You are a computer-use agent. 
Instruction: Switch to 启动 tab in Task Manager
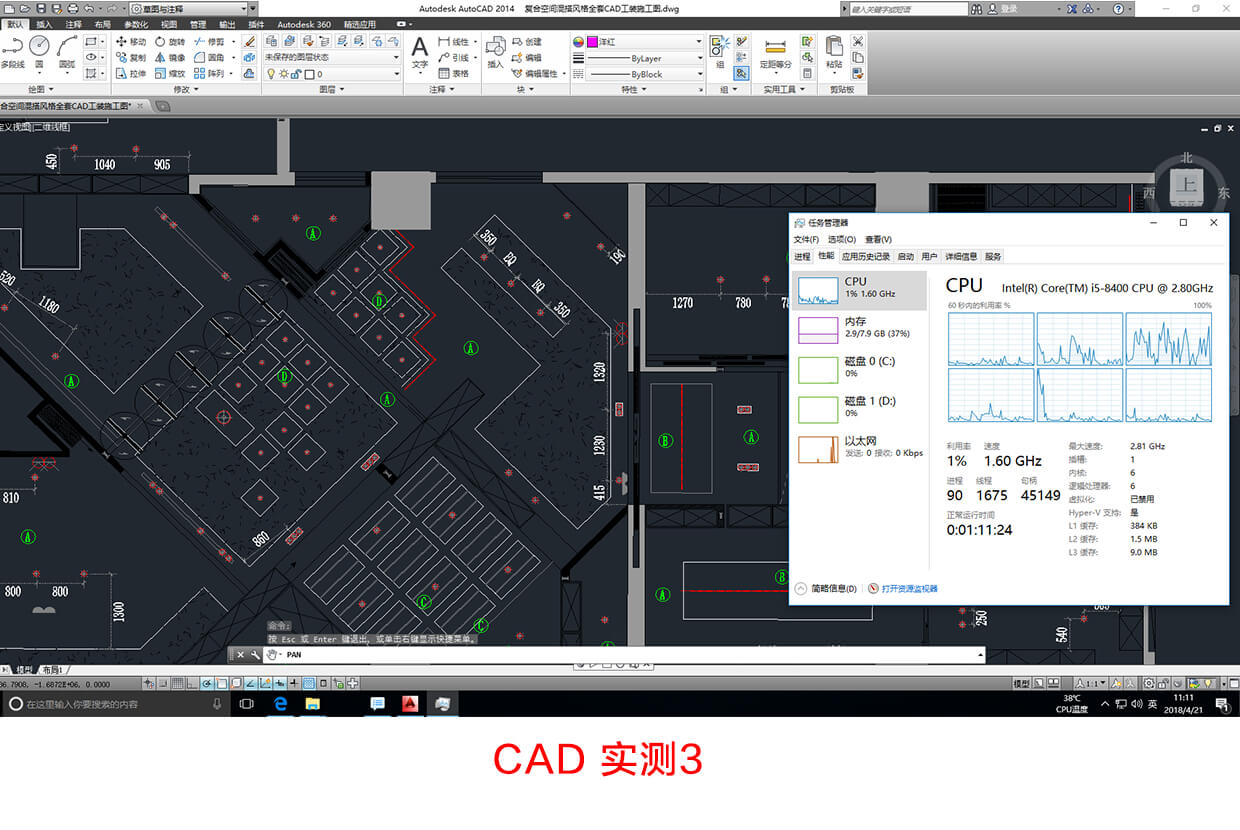tap(905, 256)
